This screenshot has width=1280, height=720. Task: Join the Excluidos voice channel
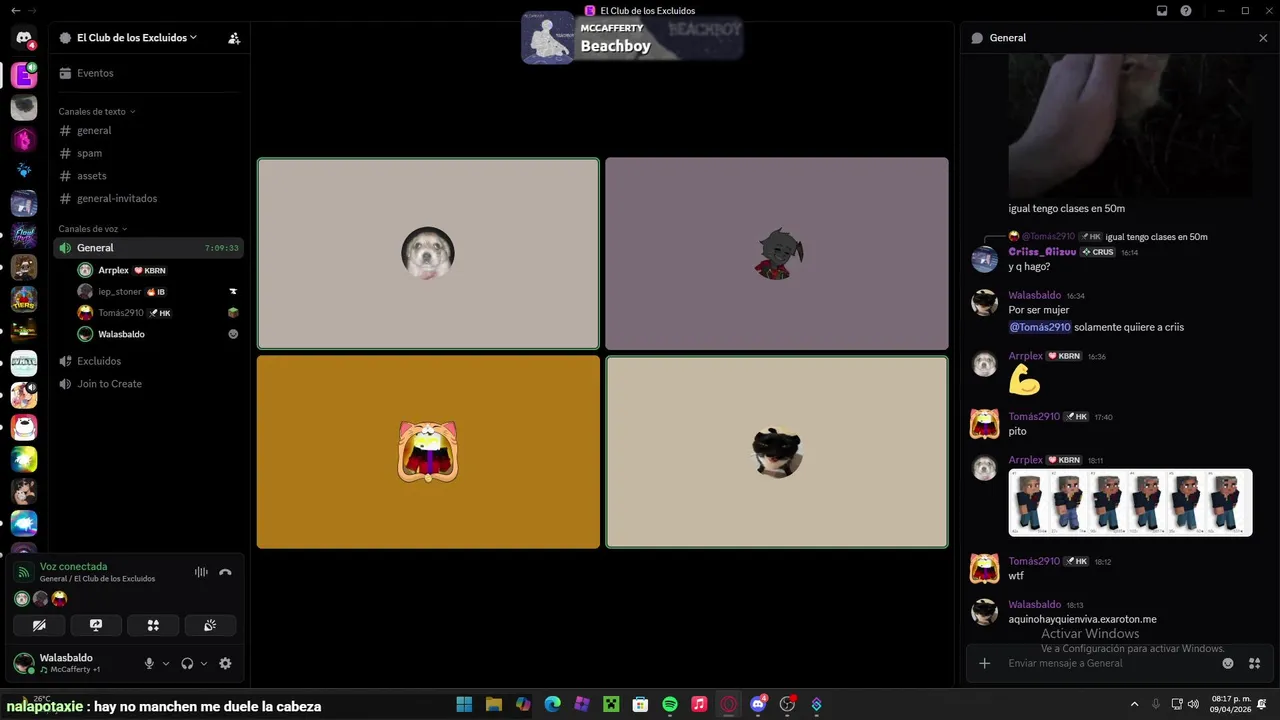150,361
